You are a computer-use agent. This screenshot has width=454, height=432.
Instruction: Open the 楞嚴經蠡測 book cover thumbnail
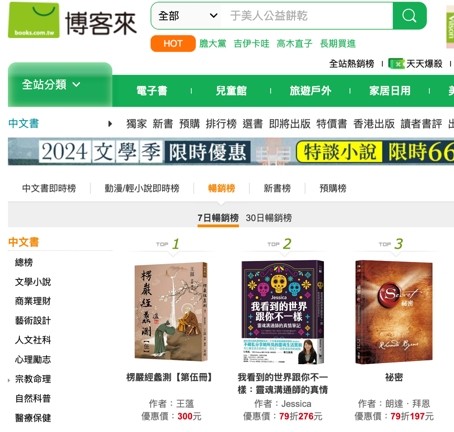coord(171,312)
